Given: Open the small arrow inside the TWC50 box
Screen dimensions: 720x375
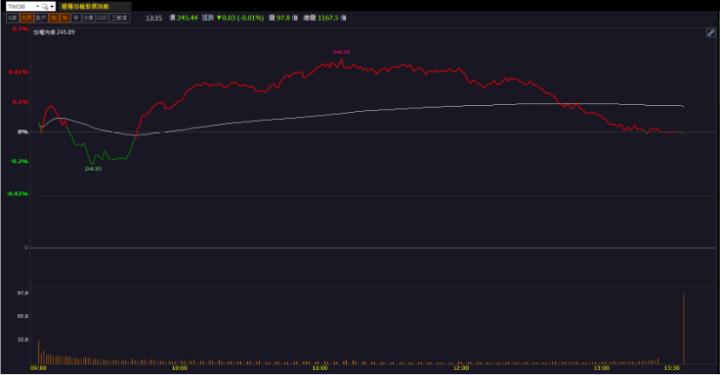Looking at the screenshot, I should coord(38,6).
